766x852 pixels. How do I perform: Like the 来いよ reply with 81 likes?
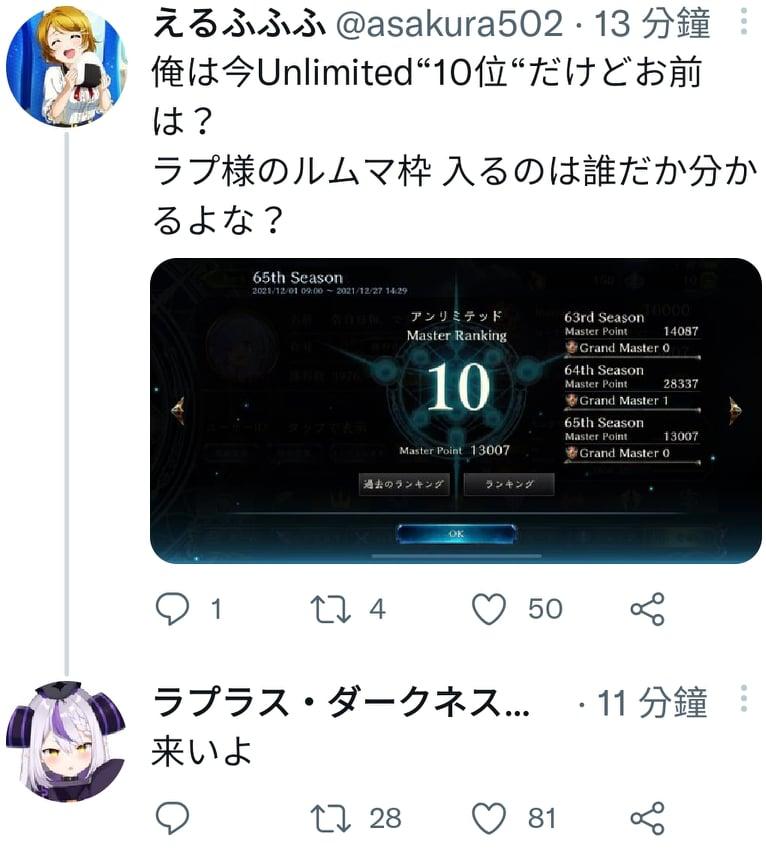[489, 817]
